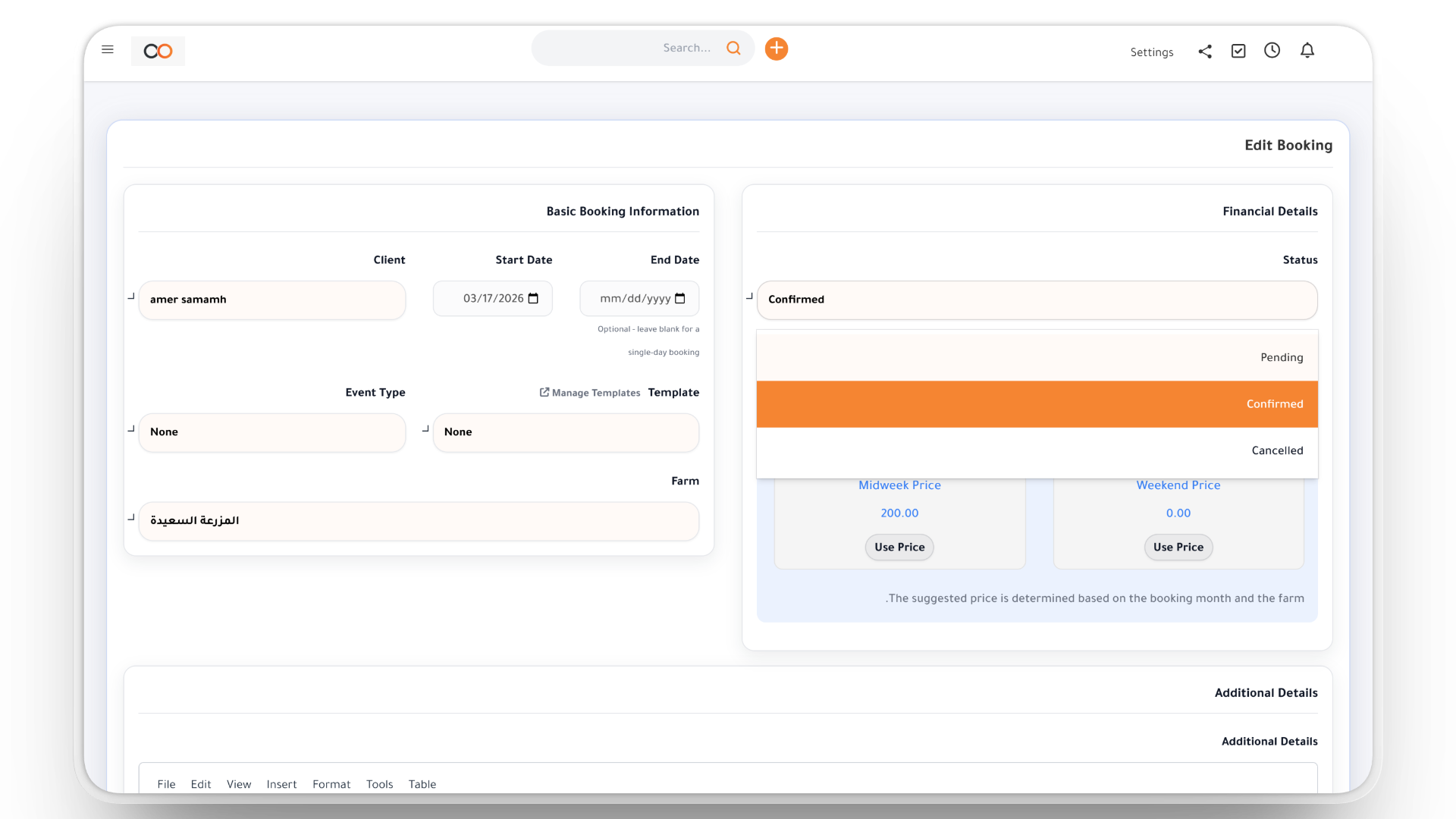The image size is (1456, 819).
Task: Open the Event Type dropdown set to None
Action: click(x=271, y=432)
